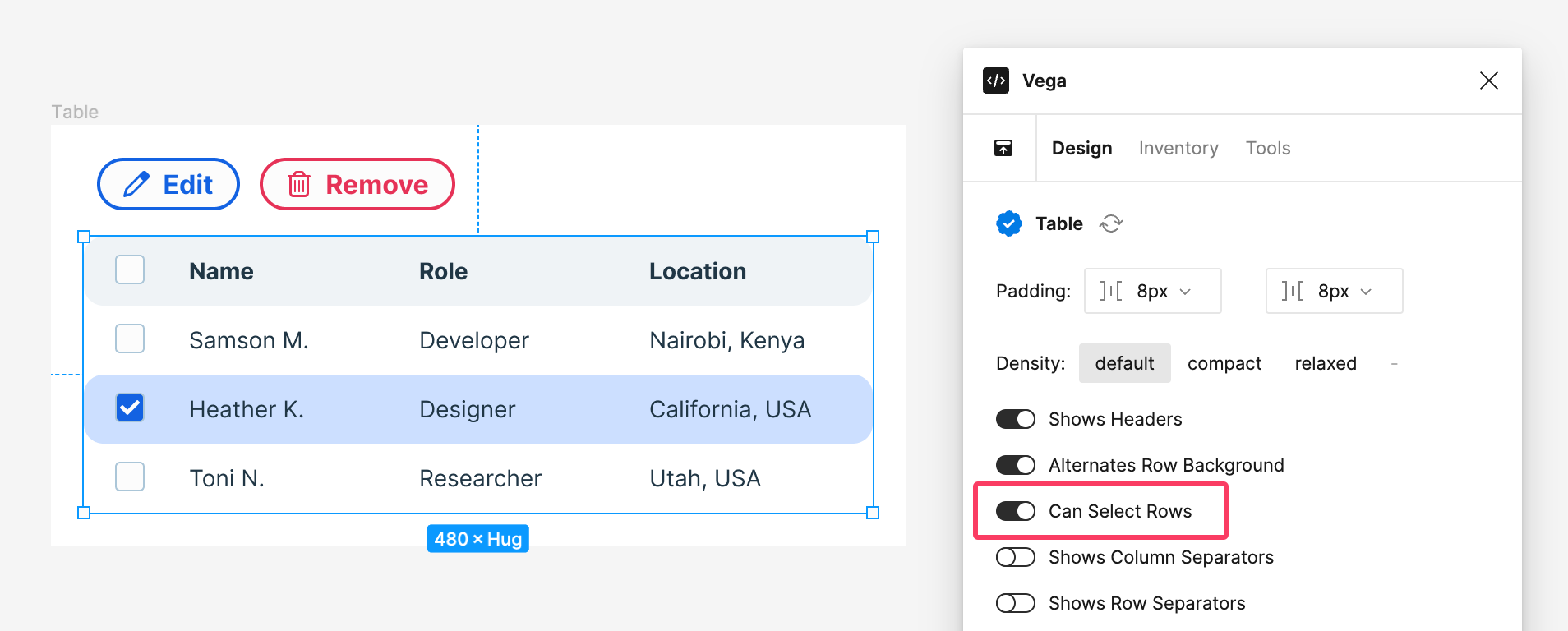Click the Location column header
Viewport: 1568px width, 631px height.
click(698, 271)
